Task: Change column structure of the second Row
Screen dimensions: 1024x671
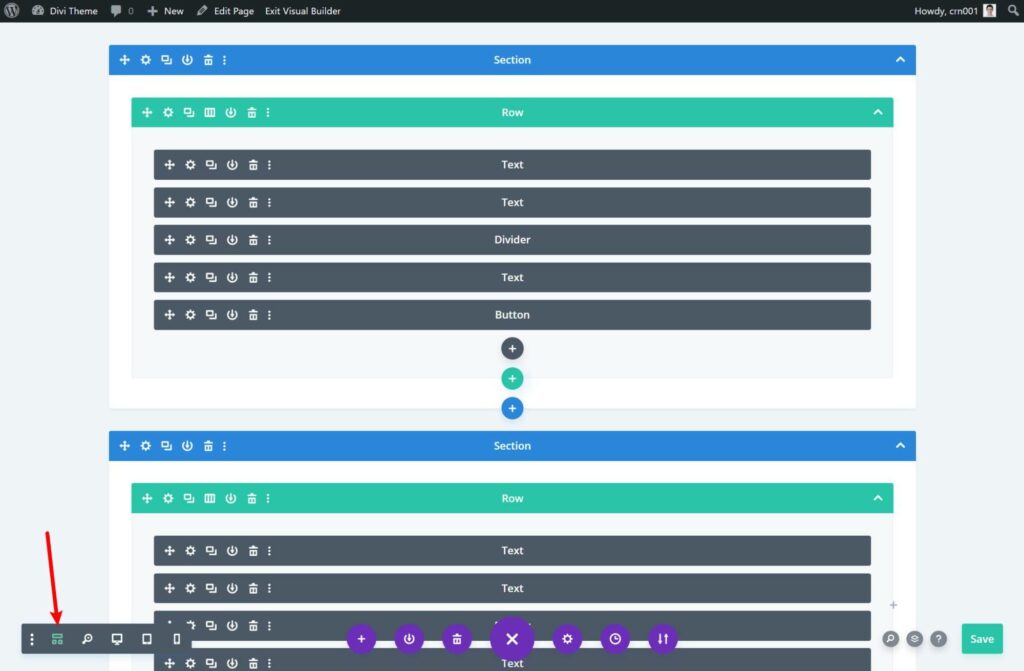Action: pyautogui.click(x=210, y=499)
